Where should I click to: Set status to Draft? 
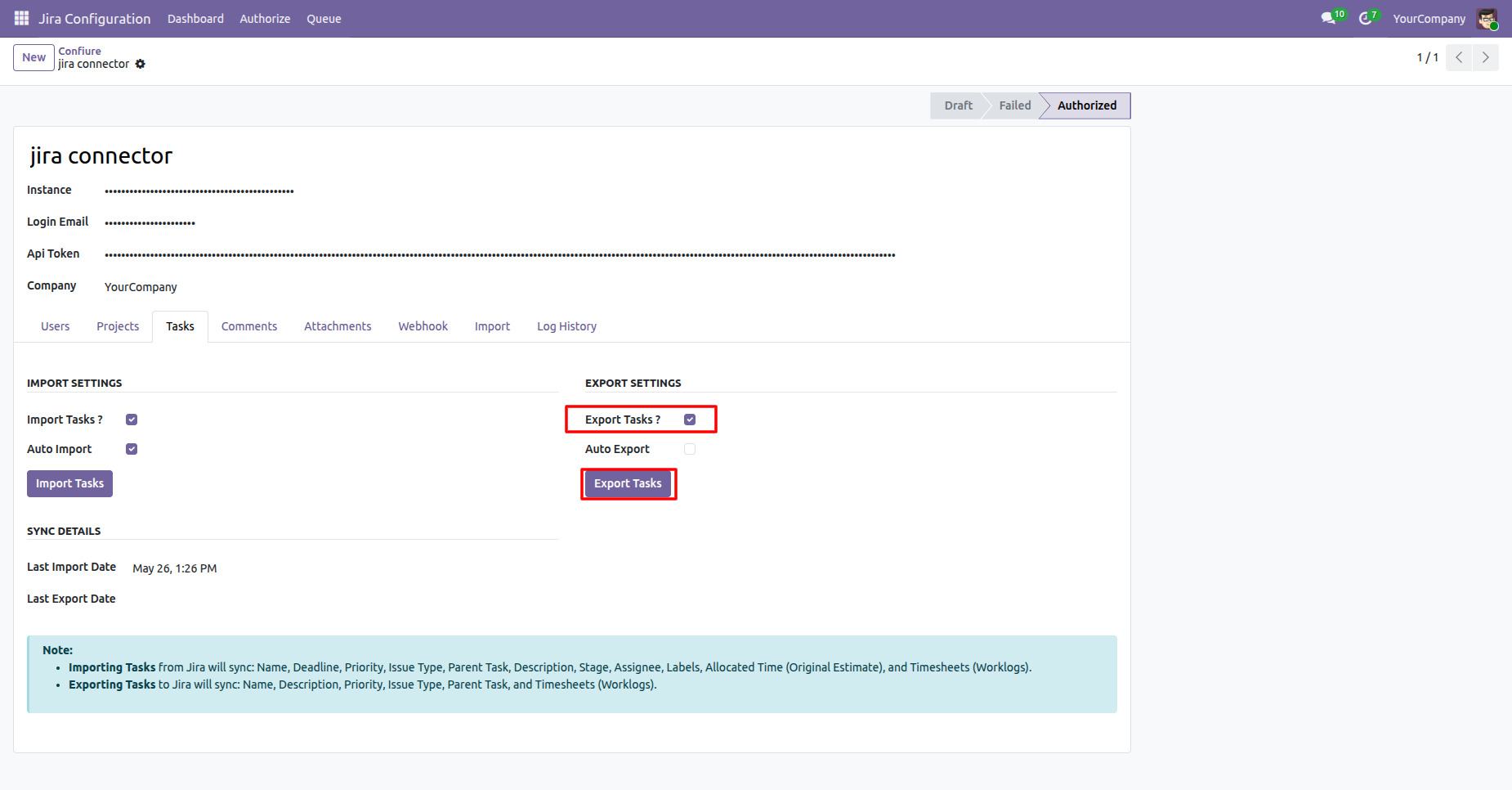coord(958,105)
